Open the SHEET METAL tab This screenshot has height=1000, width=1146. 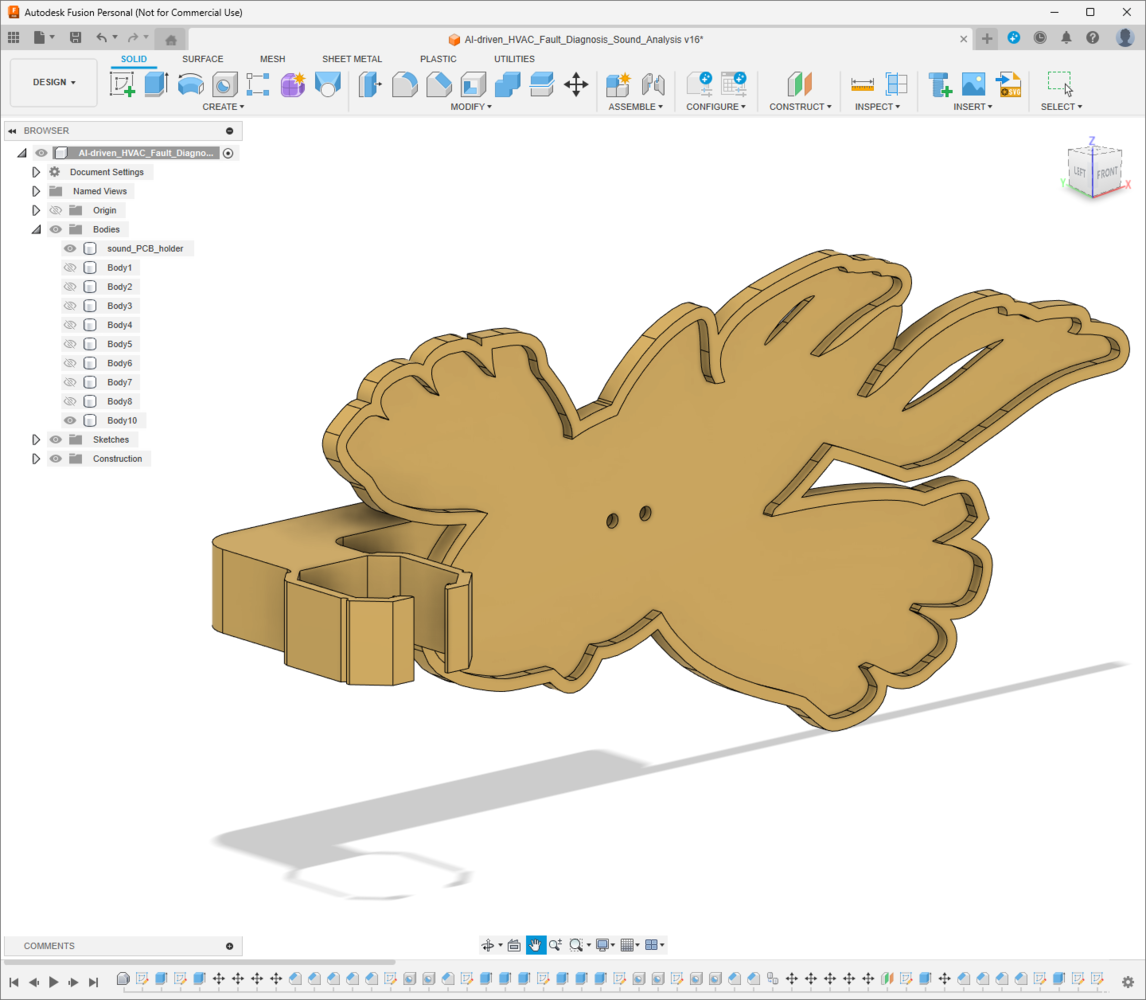(x=351, y=59)
